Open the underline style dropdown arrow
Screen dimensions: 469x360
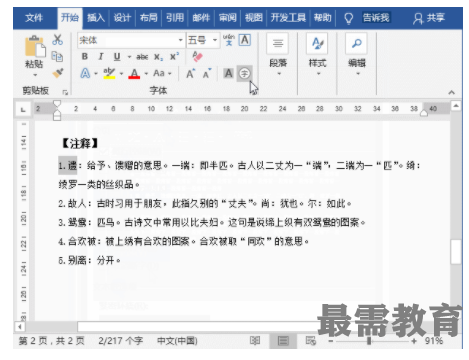pyautogui.click(x=129, y=57)
